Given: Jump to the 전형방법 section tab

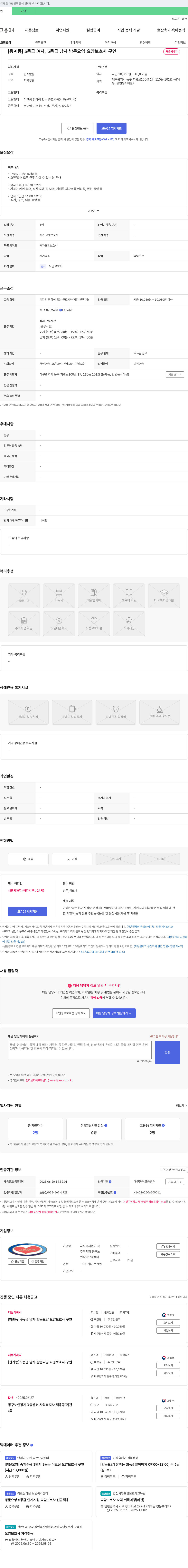Looking at the screenshot, I should (146, 43).
